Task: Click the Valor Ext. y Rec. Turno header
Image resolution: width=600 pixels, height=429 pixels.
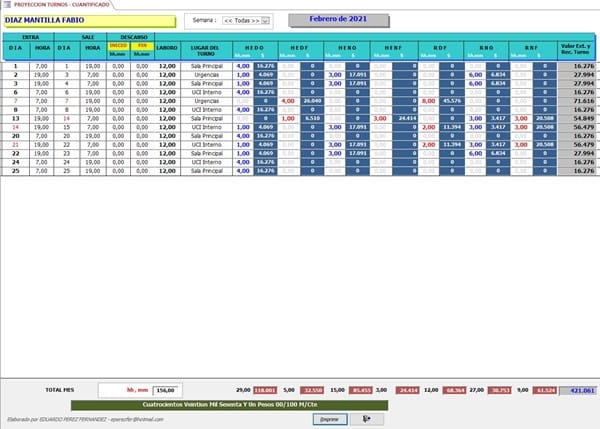Action: pyautogui.click(x=576, y=49)
